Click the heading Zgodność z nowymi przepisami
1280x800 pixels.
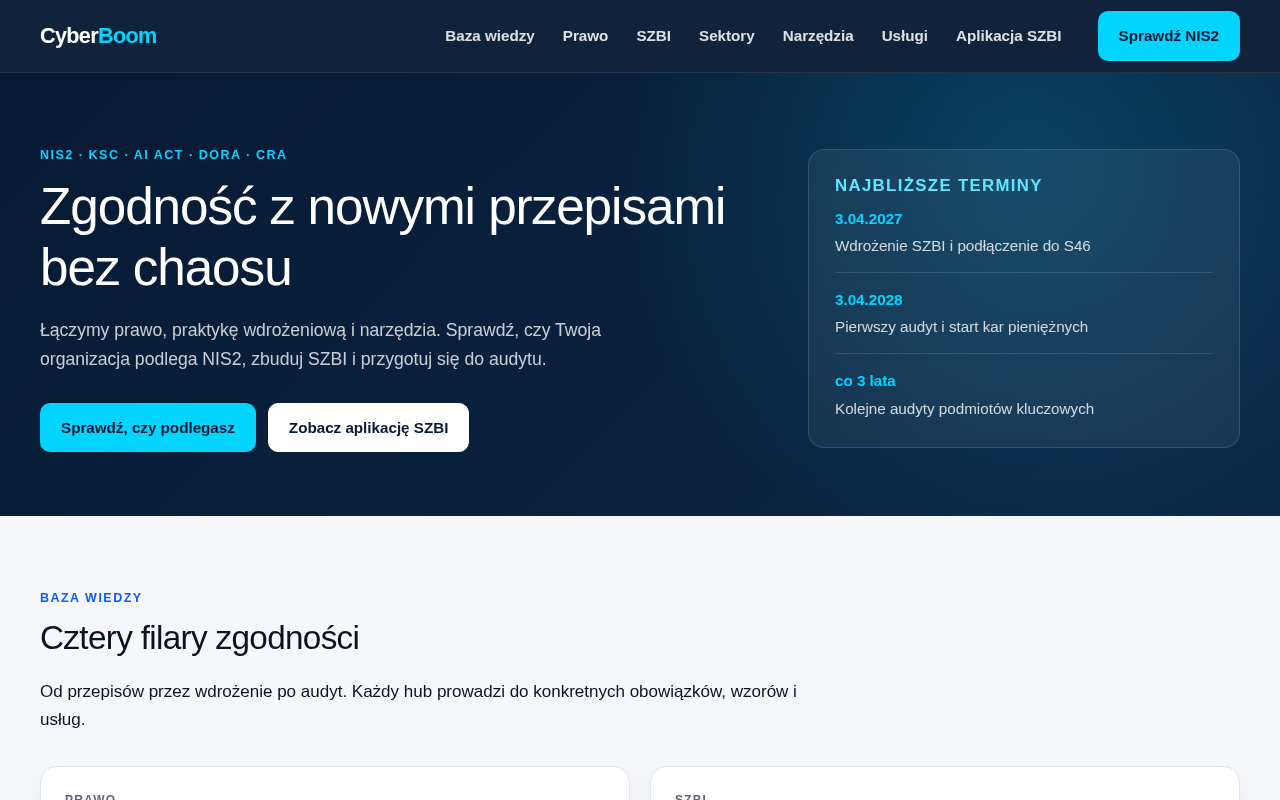[383, 236]
